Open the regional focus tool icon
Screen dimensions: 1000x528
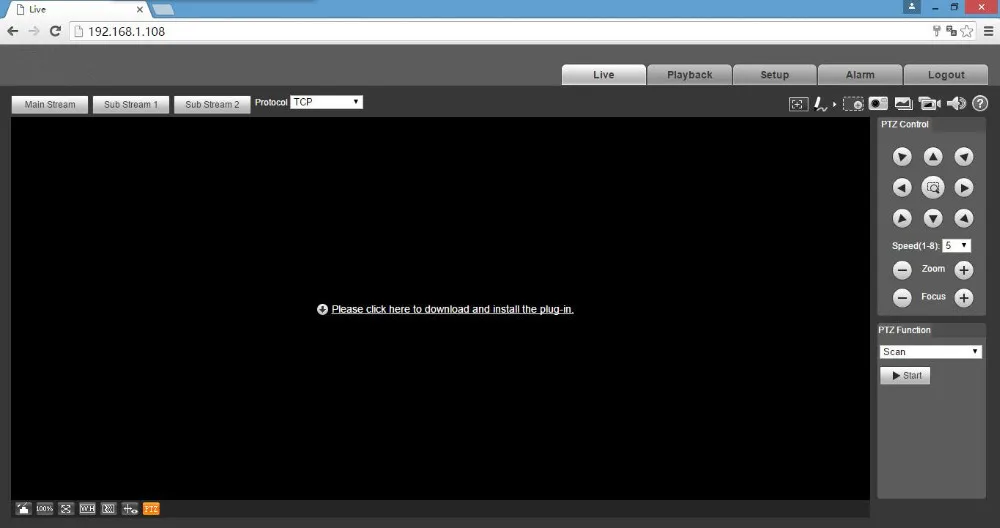[x=798, y=104]
